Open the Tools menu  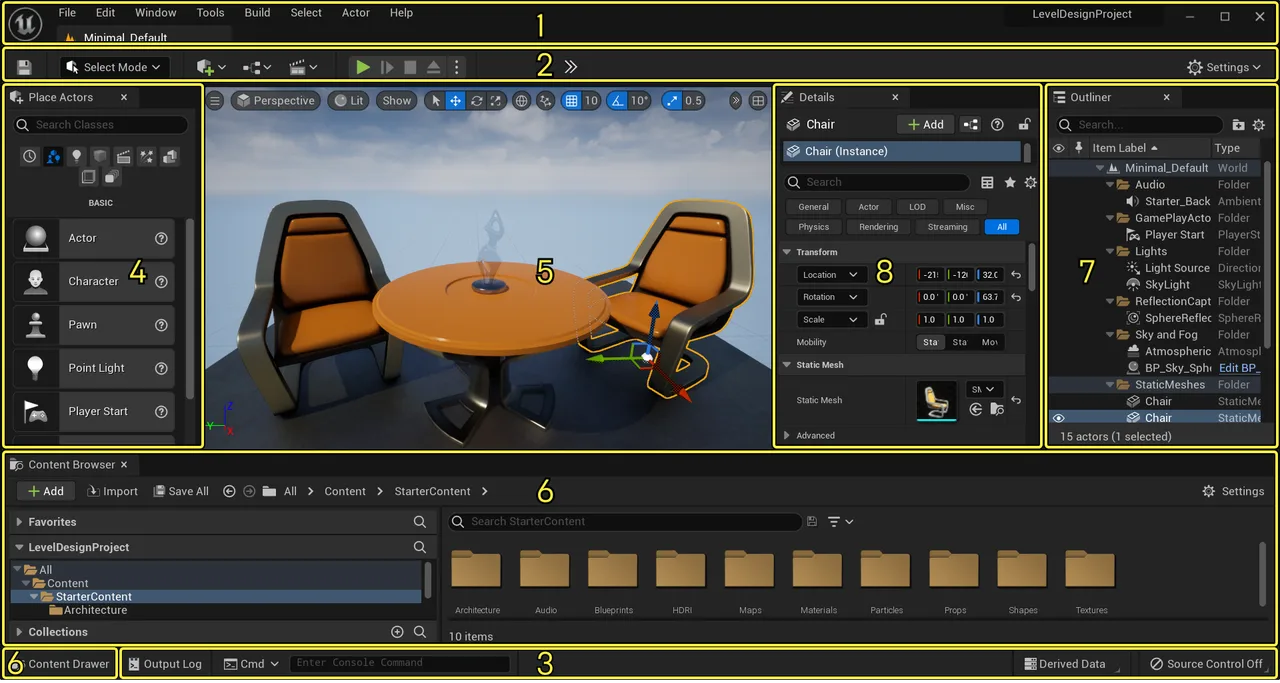pos(210,13)
